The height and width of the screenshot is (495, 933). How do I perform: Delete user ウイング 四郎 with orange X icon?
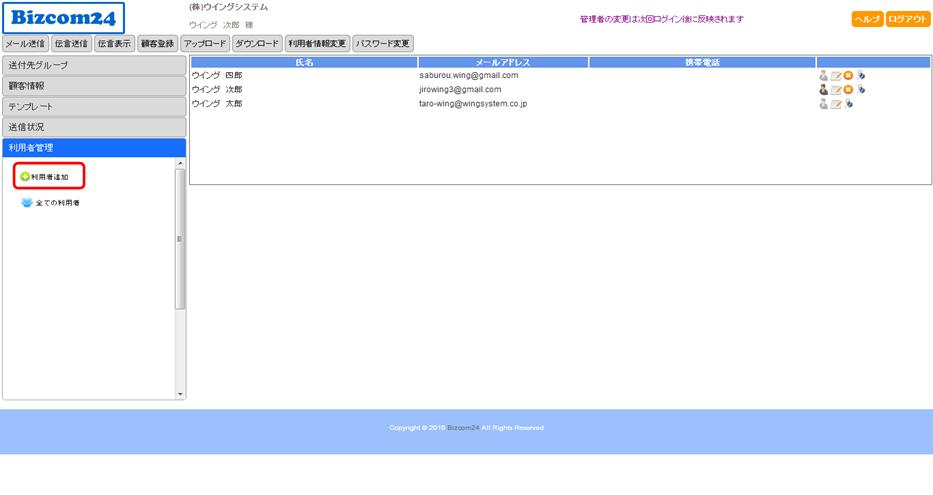(848, 76)
